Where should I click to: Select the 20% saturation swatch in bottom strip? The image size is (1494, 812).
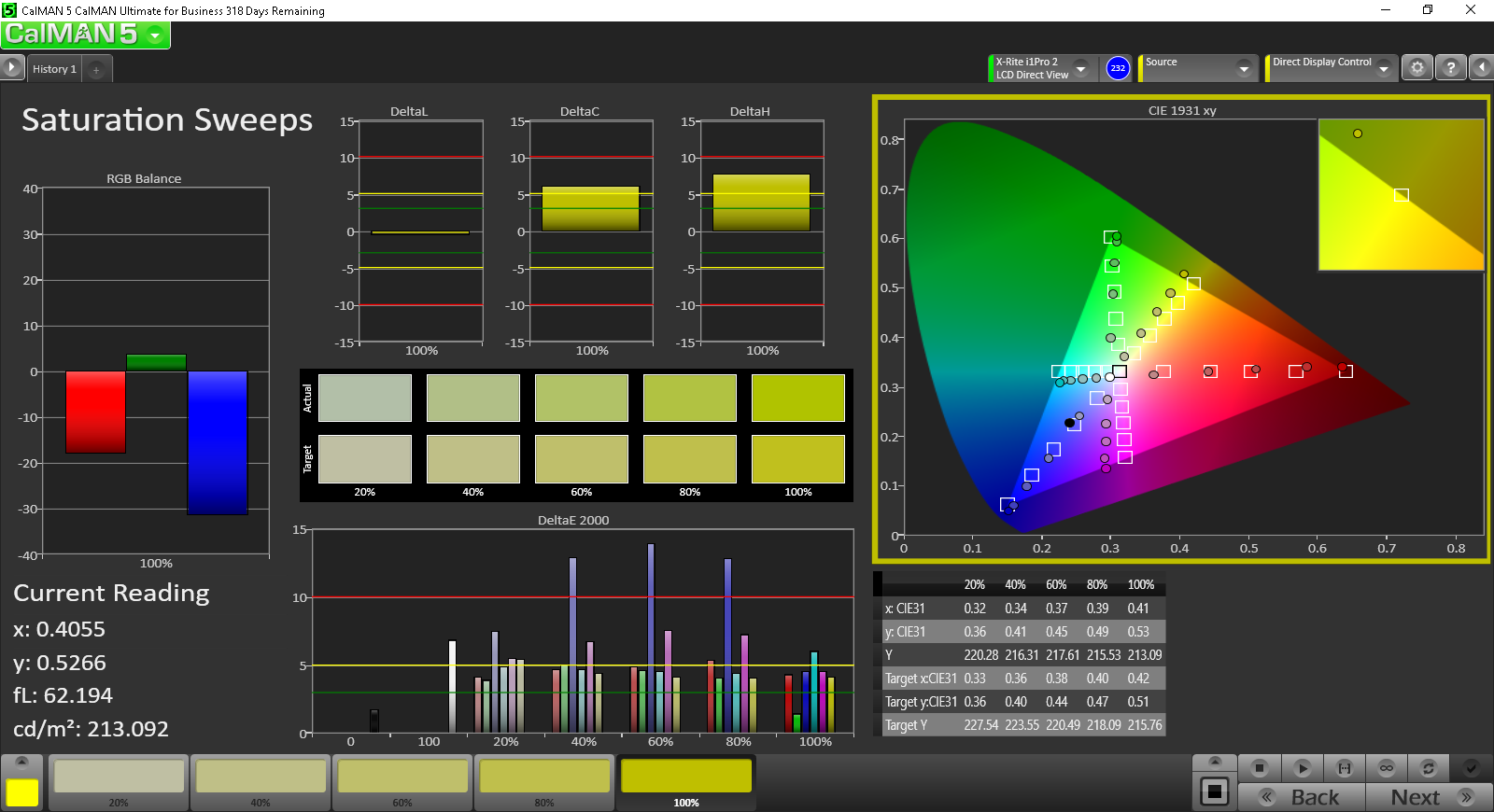pos(119,782)
